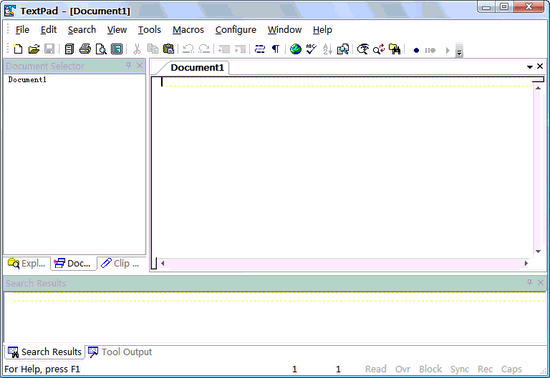The image size is (550, 378).
Task: Click the Decrease Indent toolbar icon
Action: click(x=224, y=49)
